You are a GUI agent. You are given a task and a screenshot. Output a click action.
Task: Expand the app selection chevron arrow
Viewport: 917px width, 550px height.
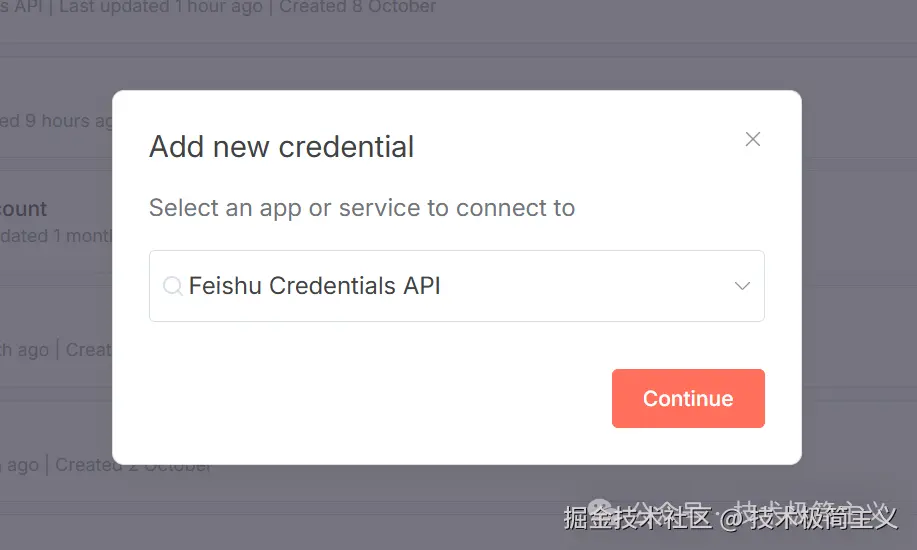[x=742, y=286]
